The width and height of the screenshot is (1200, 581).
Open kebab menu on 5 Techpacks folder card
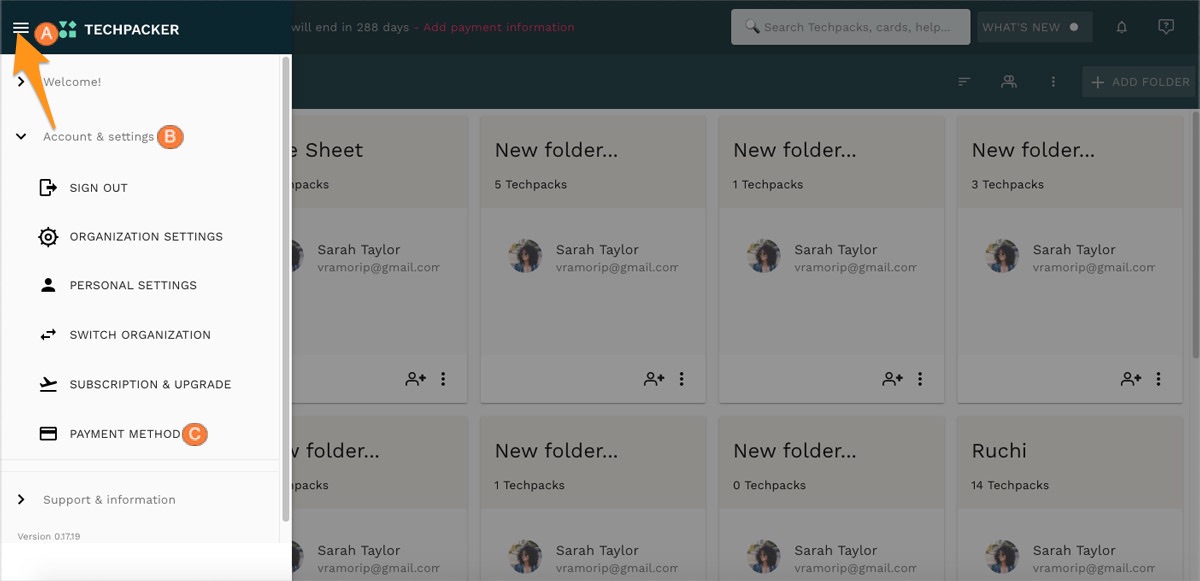tap(681, 379)
